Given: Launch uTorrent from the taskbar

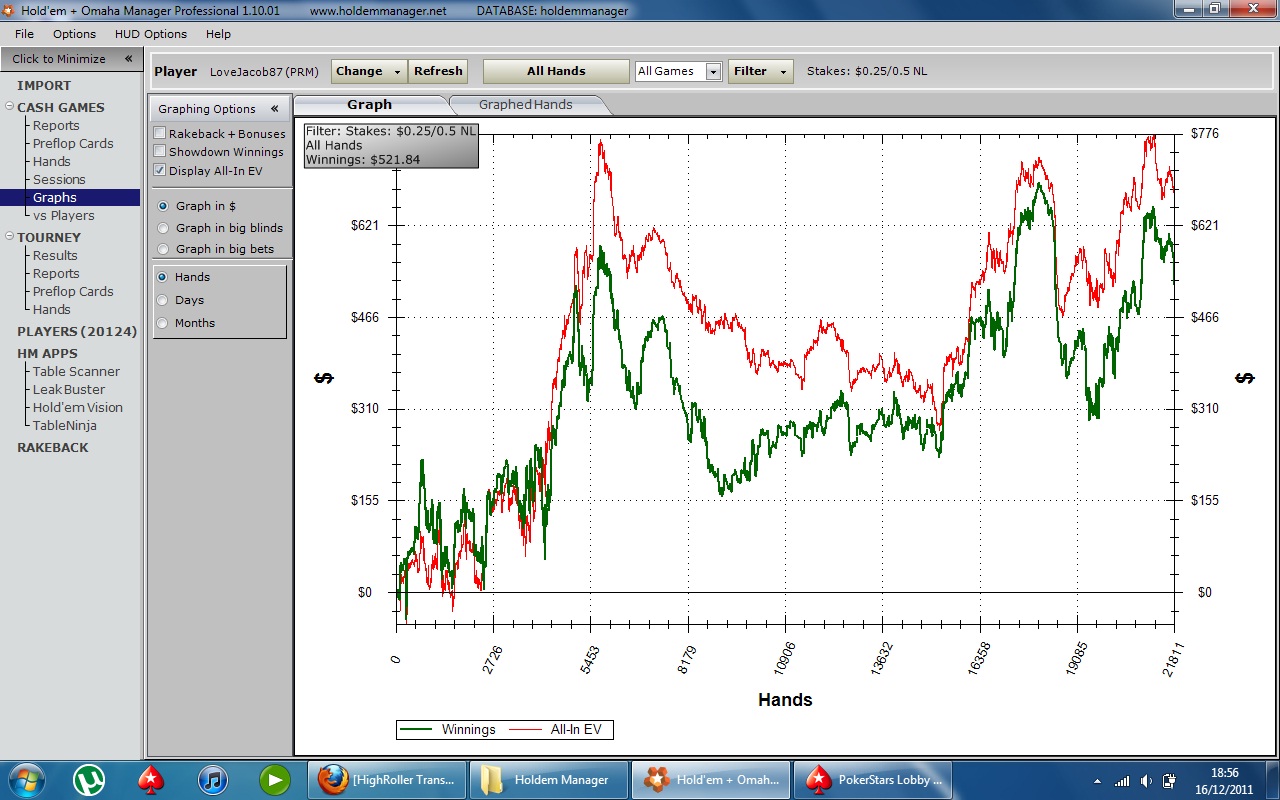Looking at the screenshot, I should click(89, 779).
